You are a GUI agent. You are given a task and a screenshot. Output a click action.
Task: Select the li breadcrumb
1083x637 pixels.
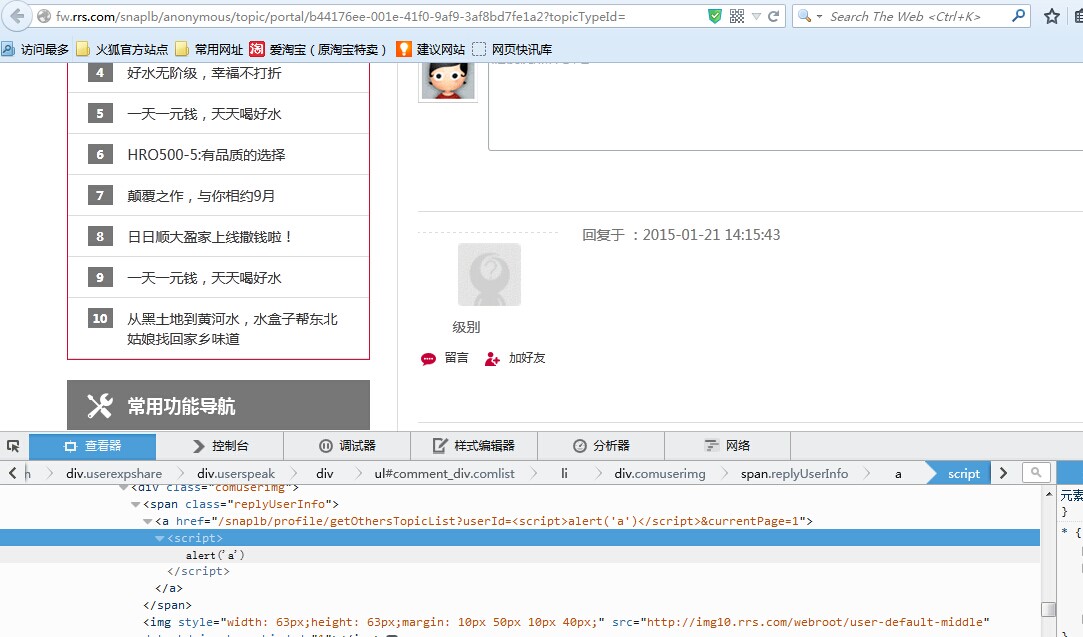[x=564, y=473]
